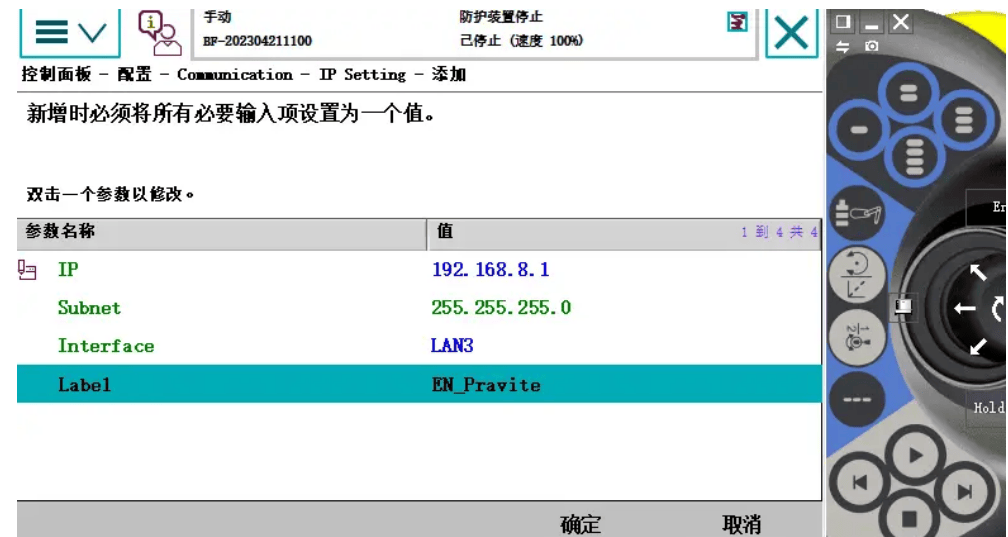Select the Subnet parameter row
The height and width of the screenshot is (537, 1008).
419,307
